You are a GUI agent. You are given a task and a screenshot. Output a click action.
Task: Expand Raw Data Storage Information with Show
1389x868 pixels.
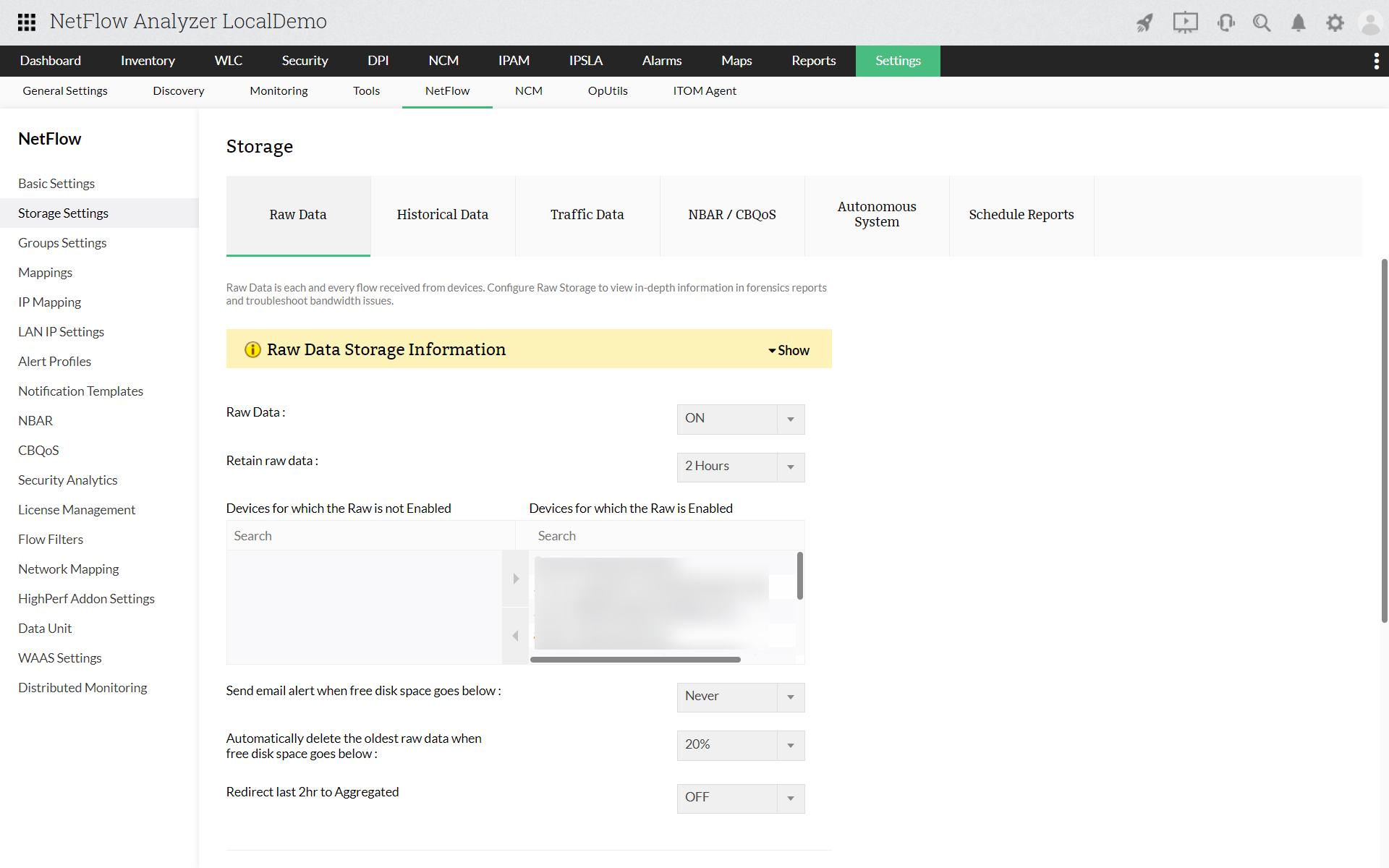pos(789,350)
